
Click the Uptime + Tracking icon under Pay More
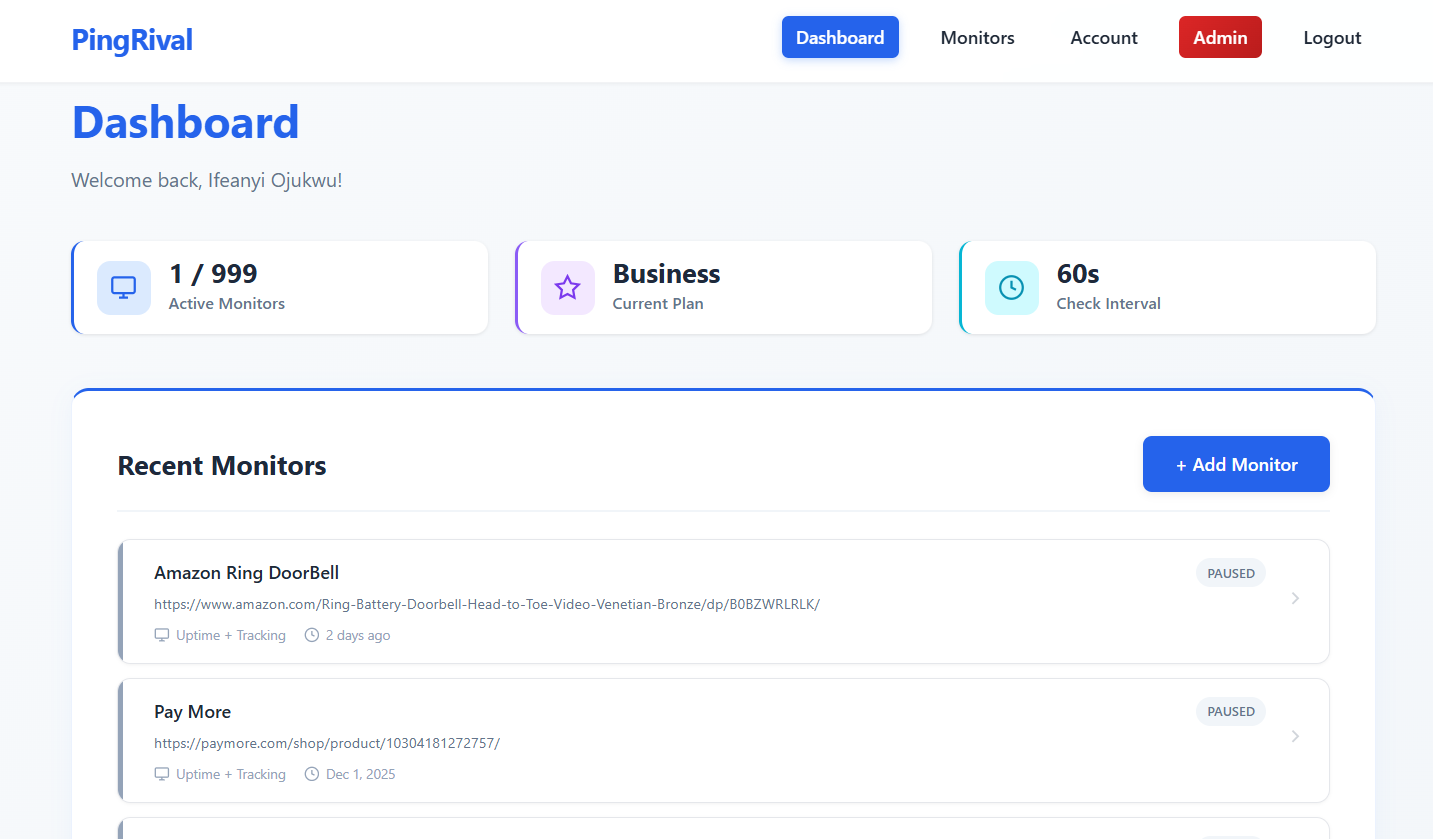pos(162,774)
